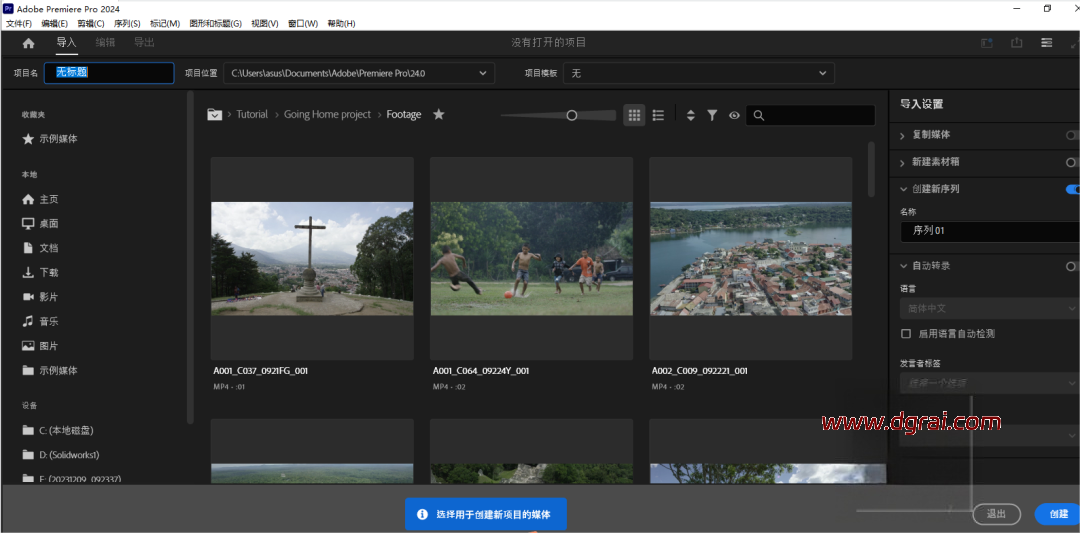Click the Home icon in top bar

[28, 43]
